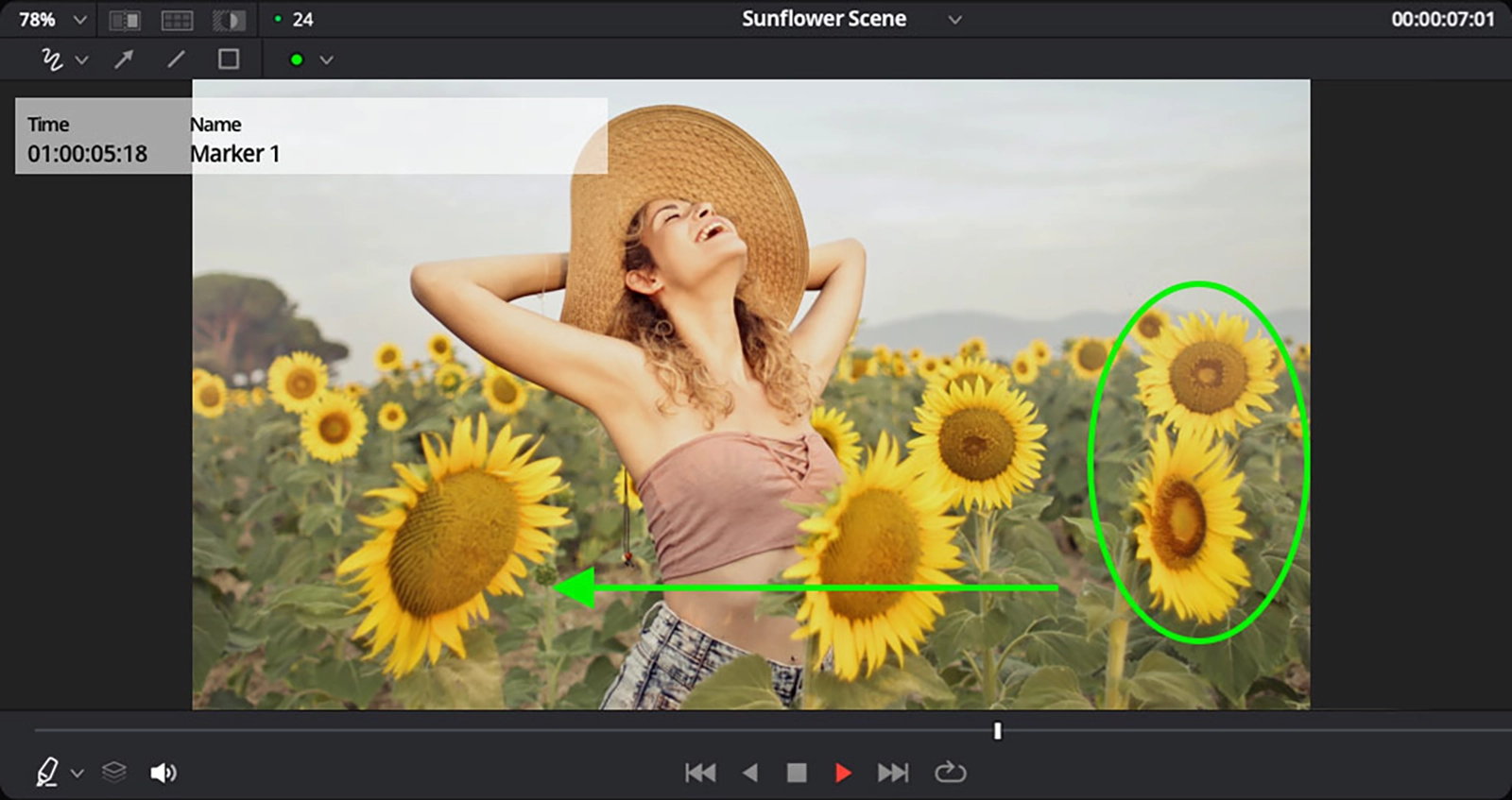Jump to the first frame
The height and width of the screenshot is (800, 1512).
(x=700, y=773)
